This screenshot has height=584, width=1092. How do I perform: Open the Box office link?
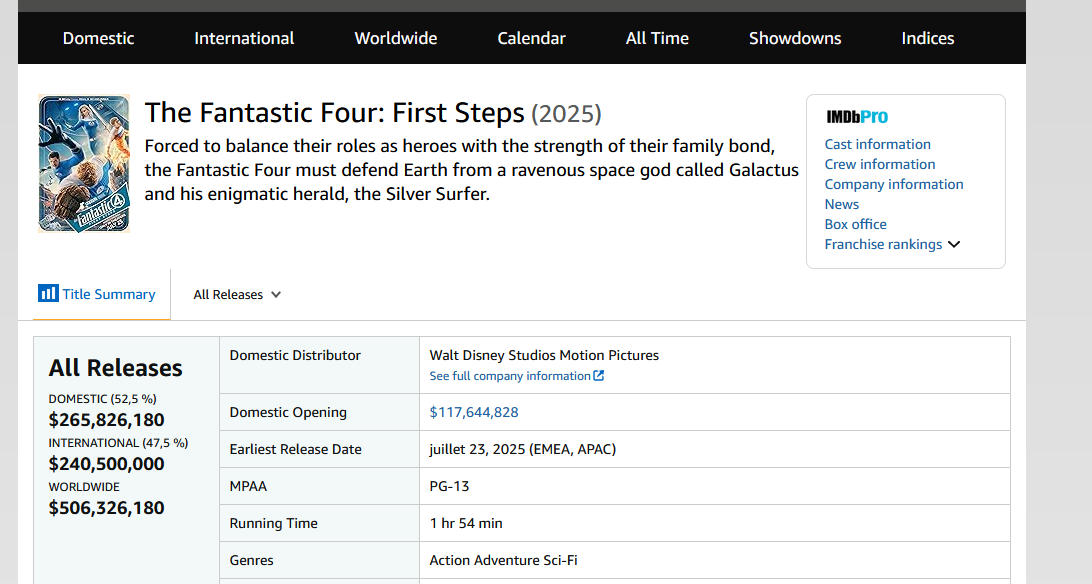pyautogui.click(x=855, y=224)
